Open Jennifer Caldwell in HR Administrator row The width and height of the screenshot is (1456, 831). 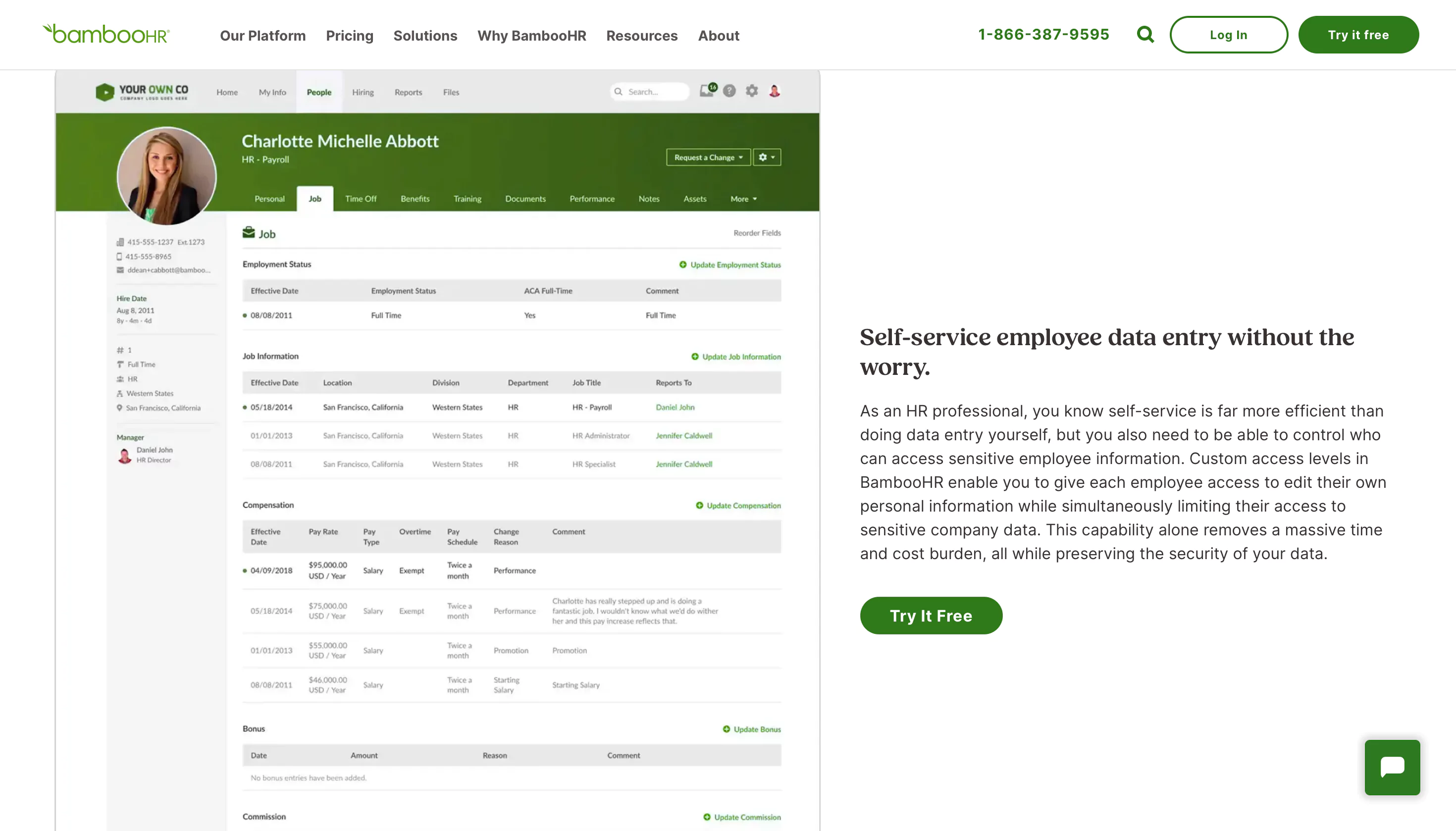pyautogui.click(x=683, y=435)
